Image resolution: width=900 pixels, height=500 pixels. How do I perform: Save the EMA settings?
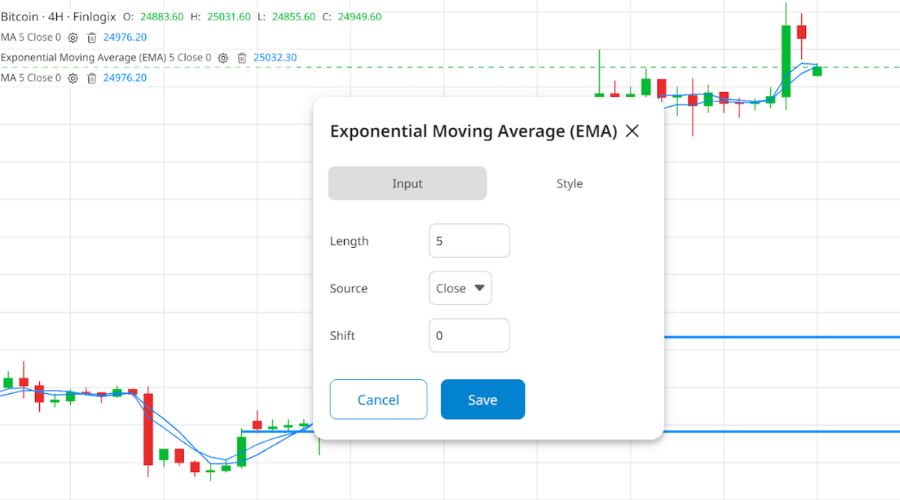click(x=482, y=400)
